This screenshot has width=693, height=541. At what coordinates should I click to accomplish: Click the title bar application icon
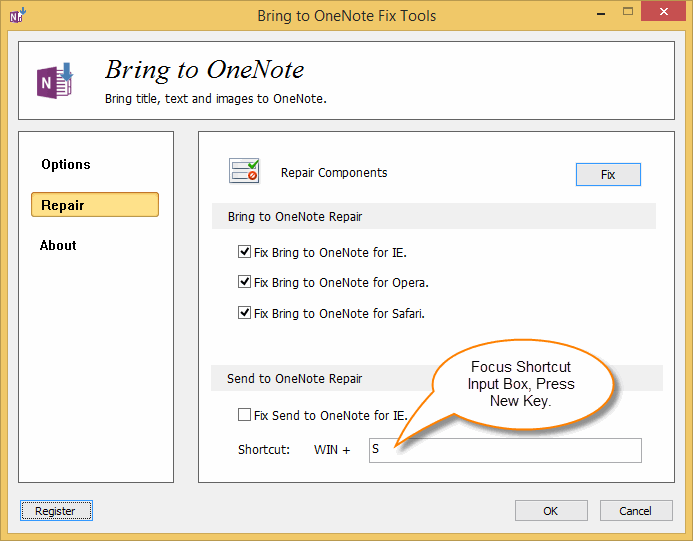click(17, 15)
